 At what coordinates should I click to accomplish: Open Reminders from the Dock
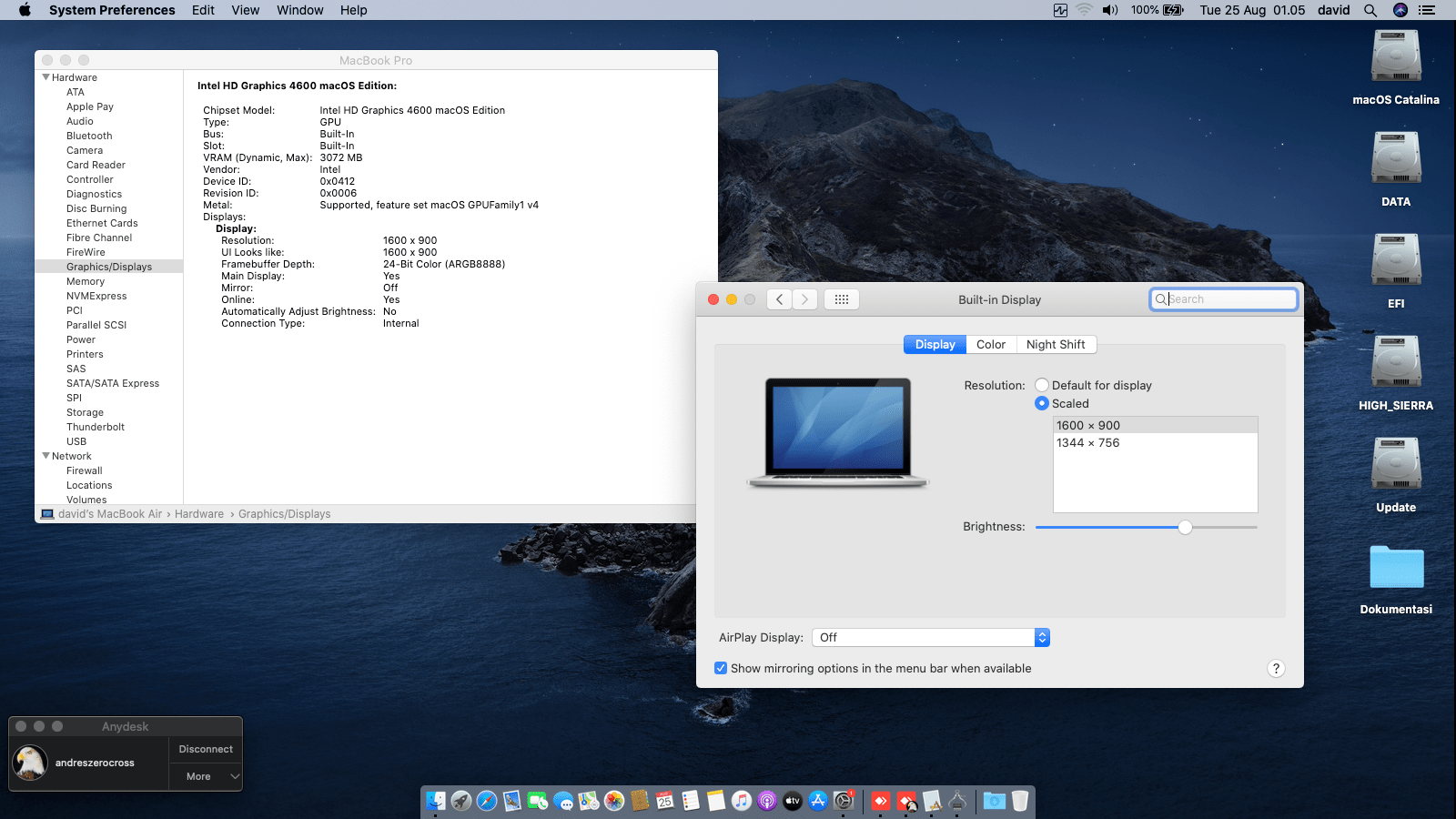click(x=691, y=801)
